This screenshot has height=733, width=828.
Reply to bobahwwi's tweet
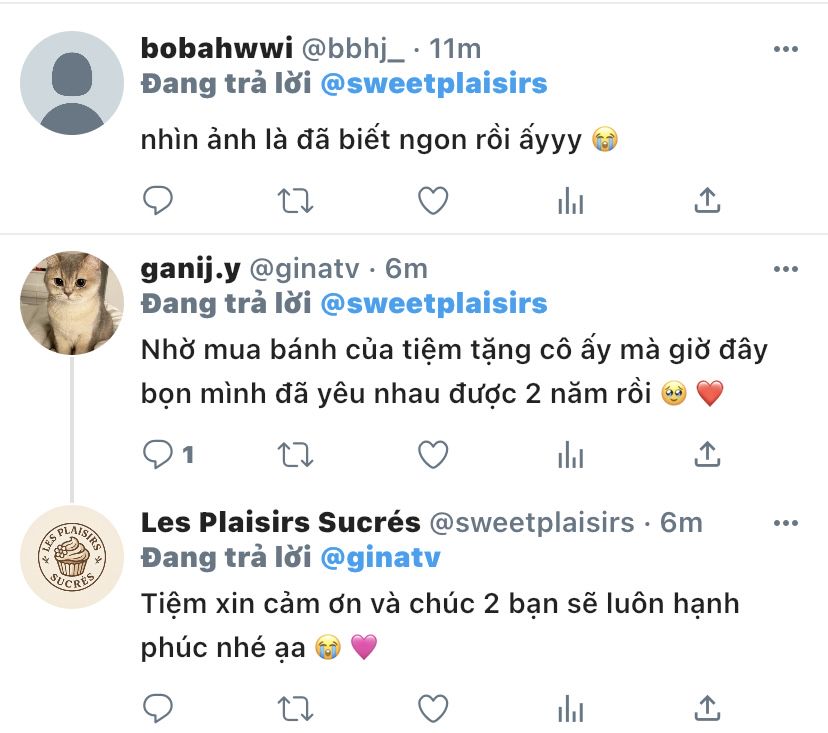tap(158, 201)
